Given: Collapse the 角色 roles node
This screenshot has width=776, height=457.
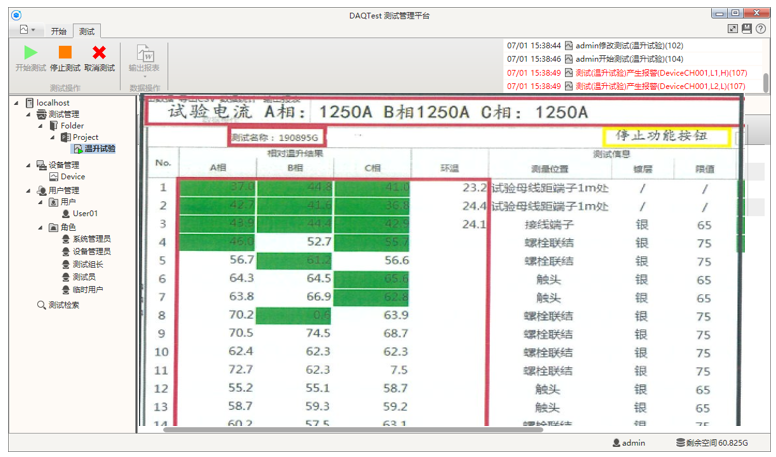Looking at the screenshot, I should [x=40, y=227].
